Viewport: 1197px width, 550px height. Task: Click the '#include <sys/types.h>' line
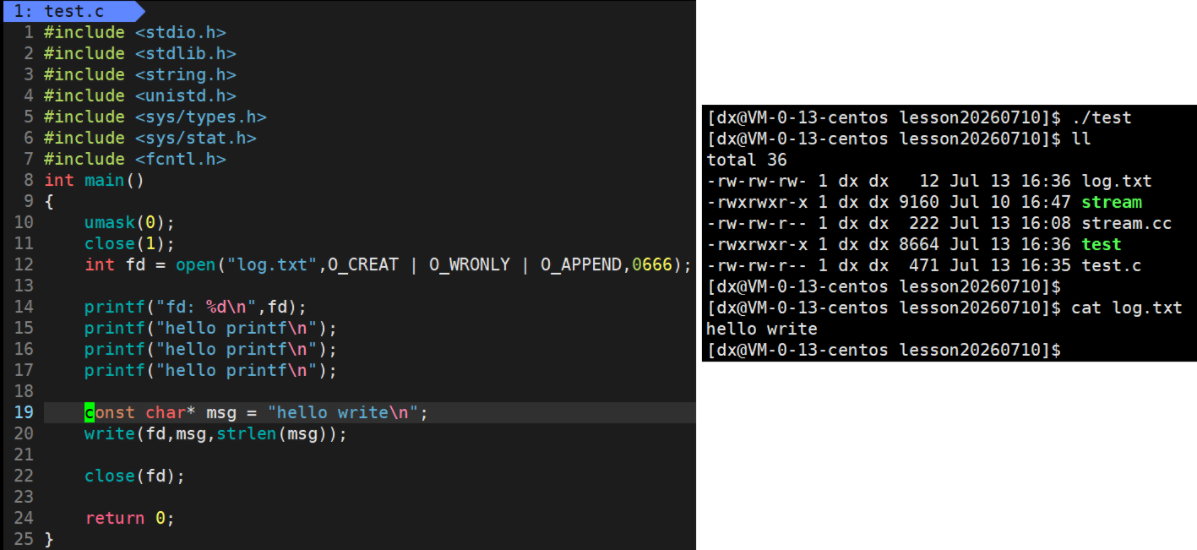point(155,117)
